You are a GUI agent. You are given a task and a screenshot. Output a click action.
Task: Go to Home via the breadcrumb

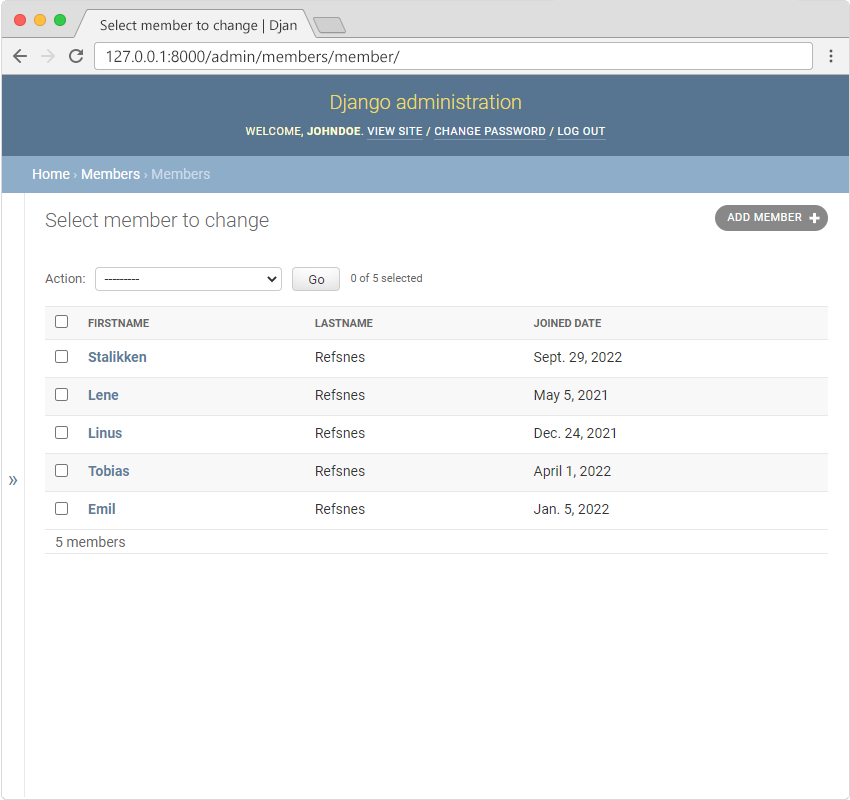51,174
